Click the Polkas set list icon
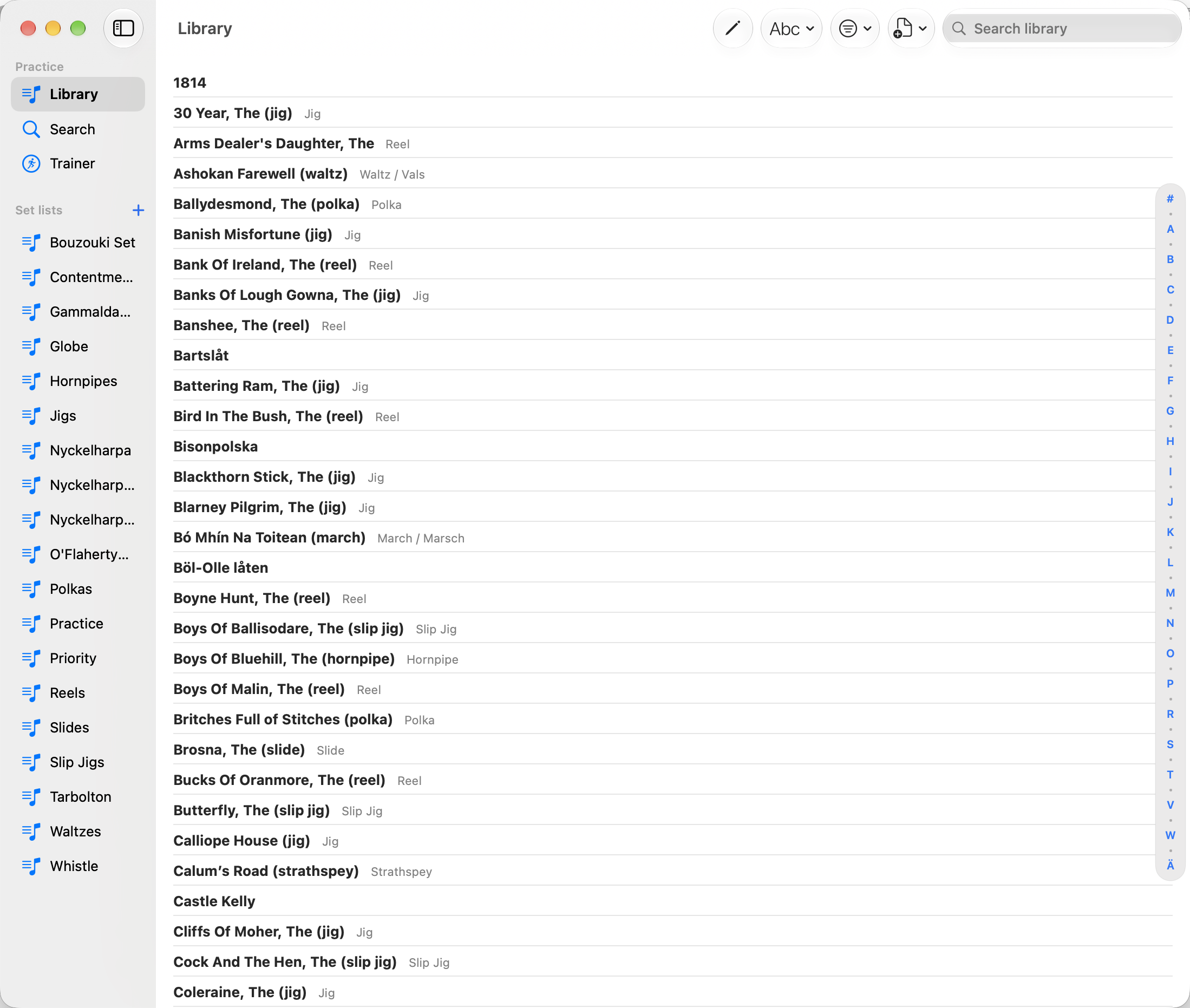Image resolution: width=1190 pixels, height=1008 pixels. pos(31,588)
